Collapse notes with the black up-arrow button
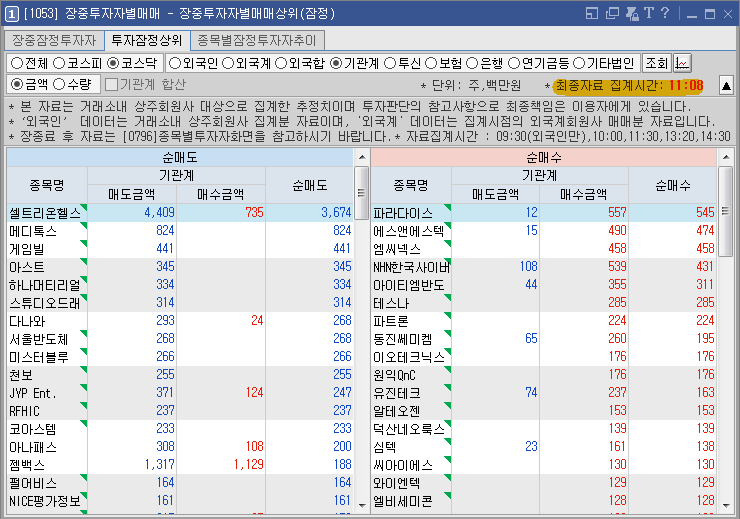The width and height of the screenshot is (740, 519). click(726, 85)
